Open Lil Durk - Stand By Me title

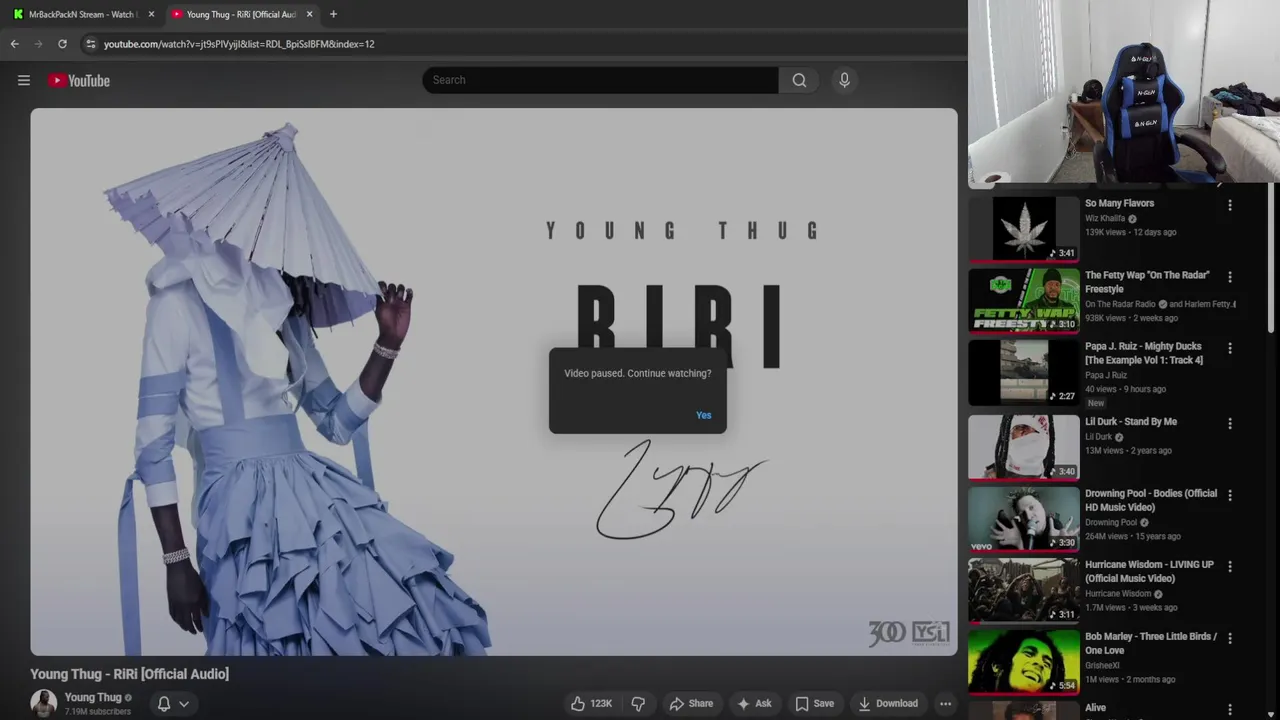1131,422
